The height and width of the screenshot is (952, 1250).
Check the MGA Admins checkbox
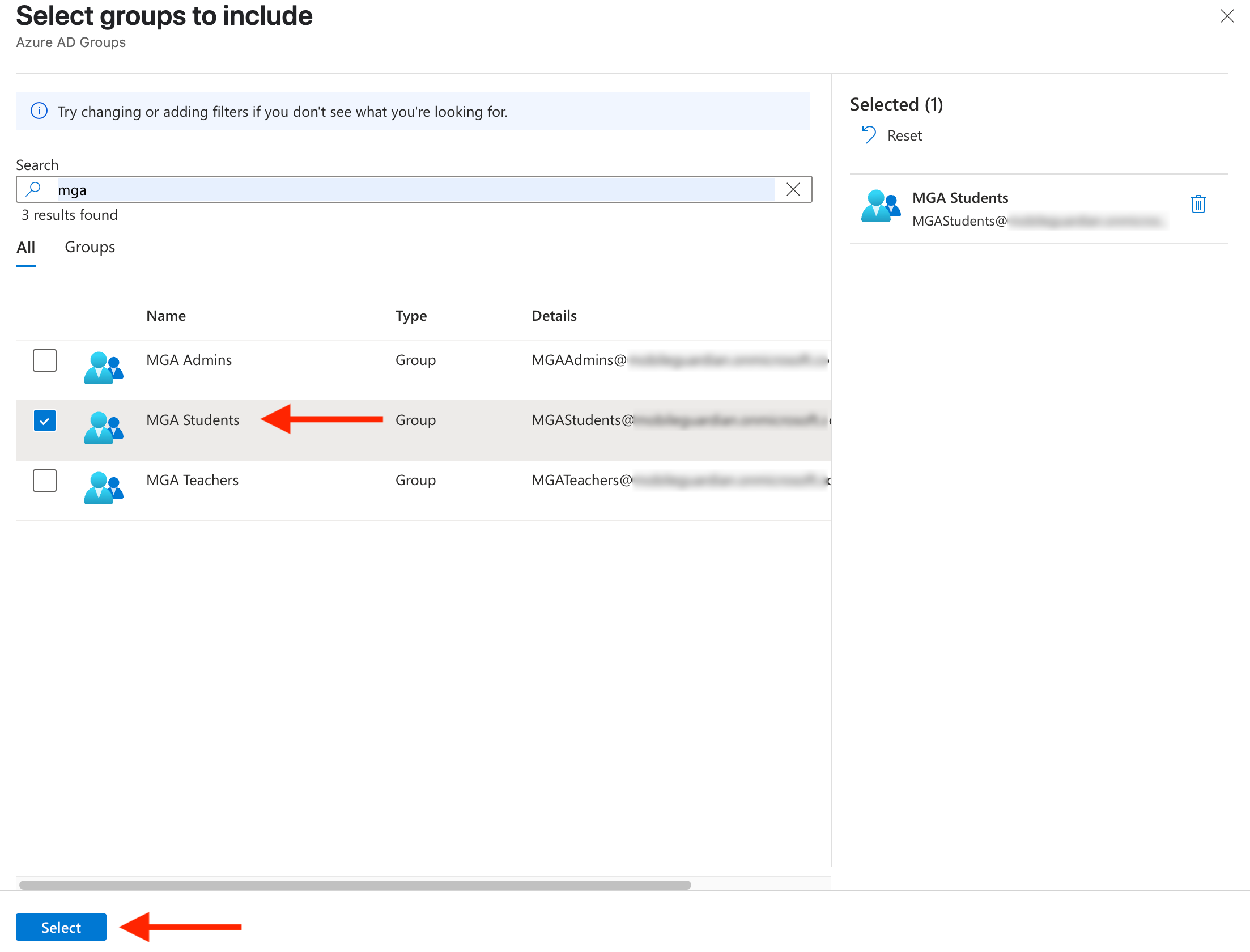[x=45, y=360]
